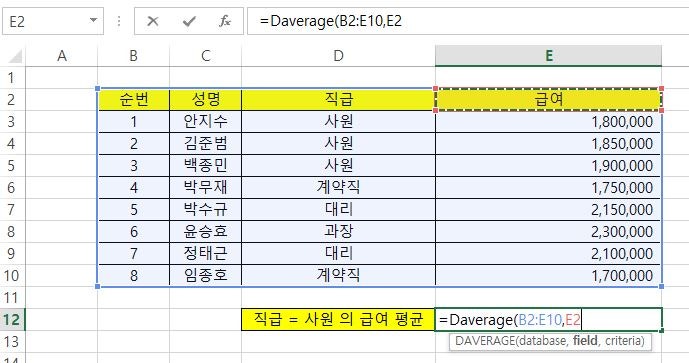689x363 pixels.
Task: Select the name cell 정태근
Action: coord(205,254)
